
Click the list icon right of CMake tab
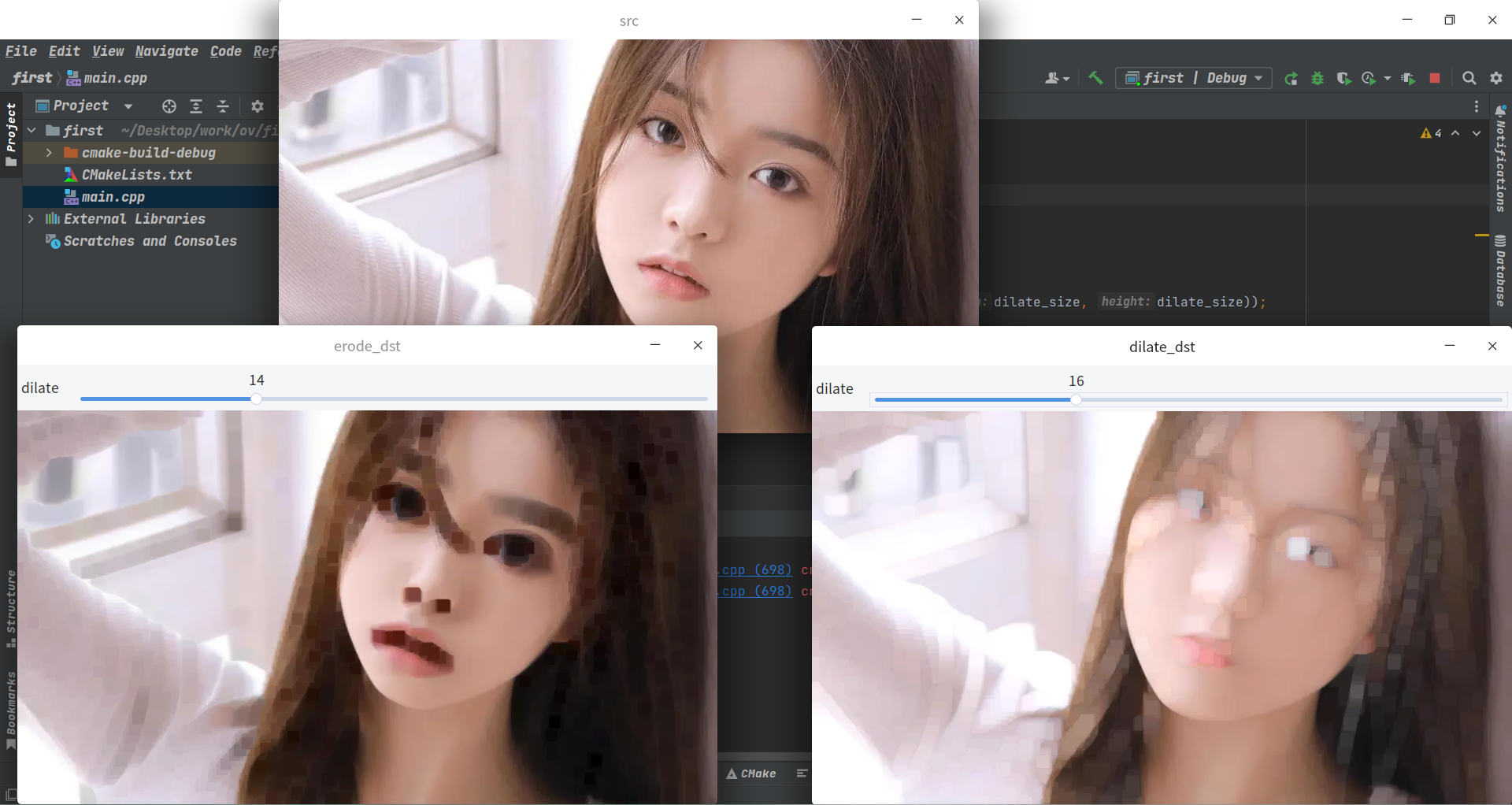point(802,773)
